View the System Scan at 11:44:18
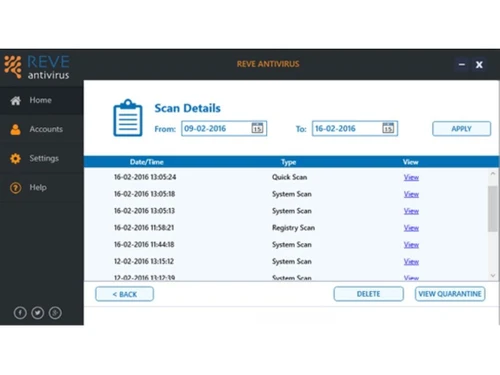The image size is (500, 375). click(411, 245)
